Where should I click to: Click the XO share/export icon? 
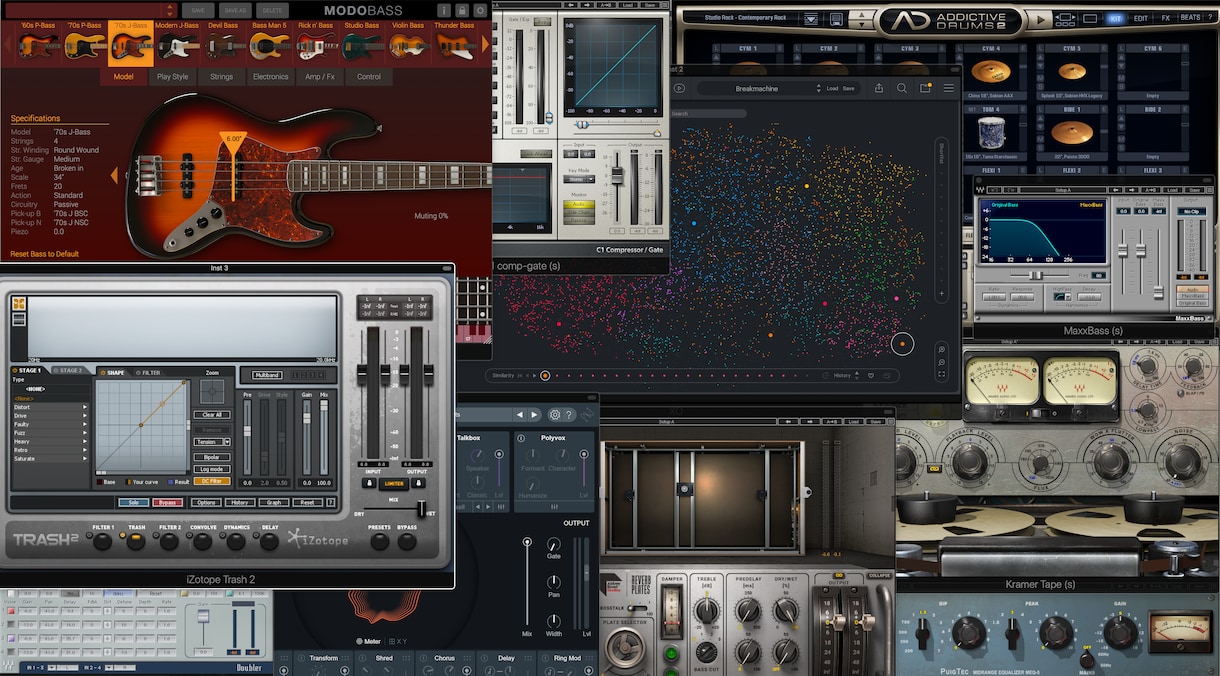point(878,88)
